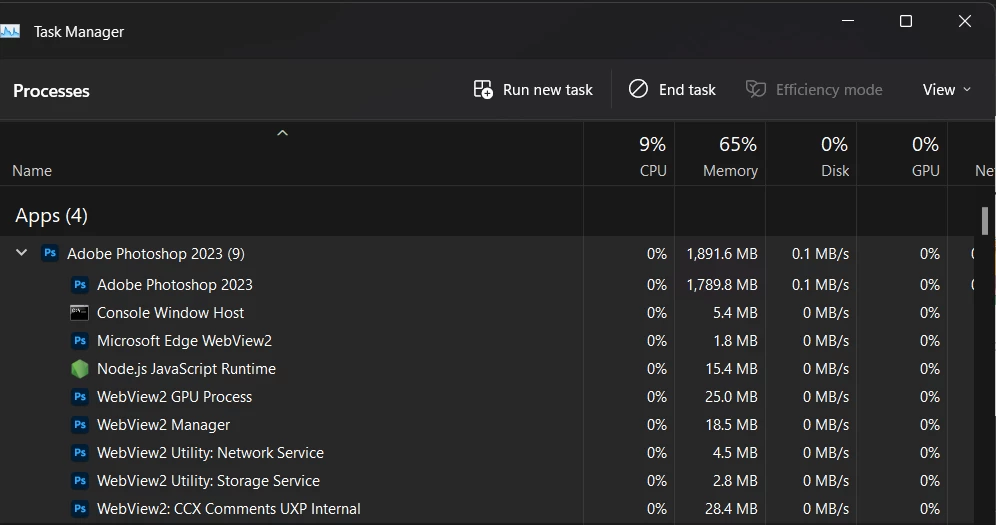Select the Microsoft Edge WebView2 process name
This screenshot has width=996, height=525.
[x=184, y=340]
